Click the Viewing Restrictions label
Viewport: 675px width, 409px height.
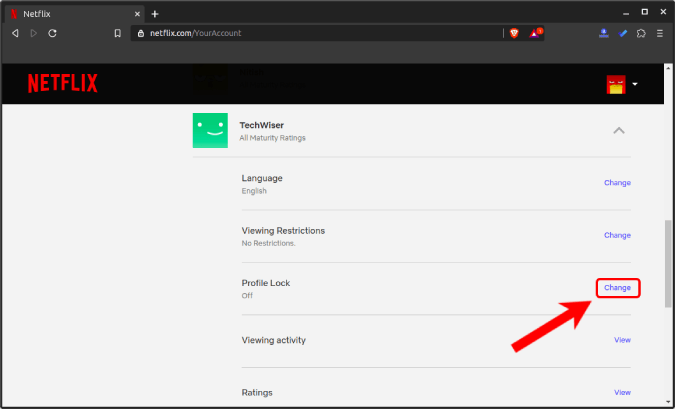point(283,231)
